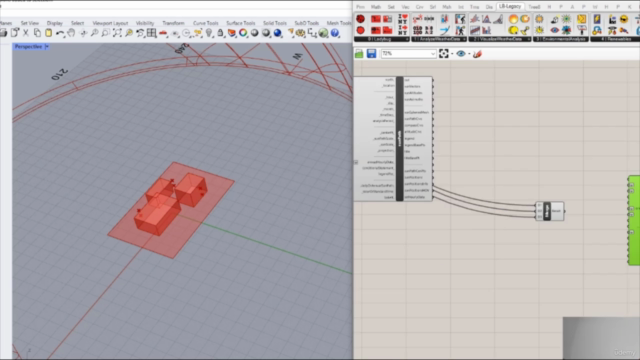The image size is (640, 360).
Task: Click the sunPath small plus expand button
Action: [356, 162]
